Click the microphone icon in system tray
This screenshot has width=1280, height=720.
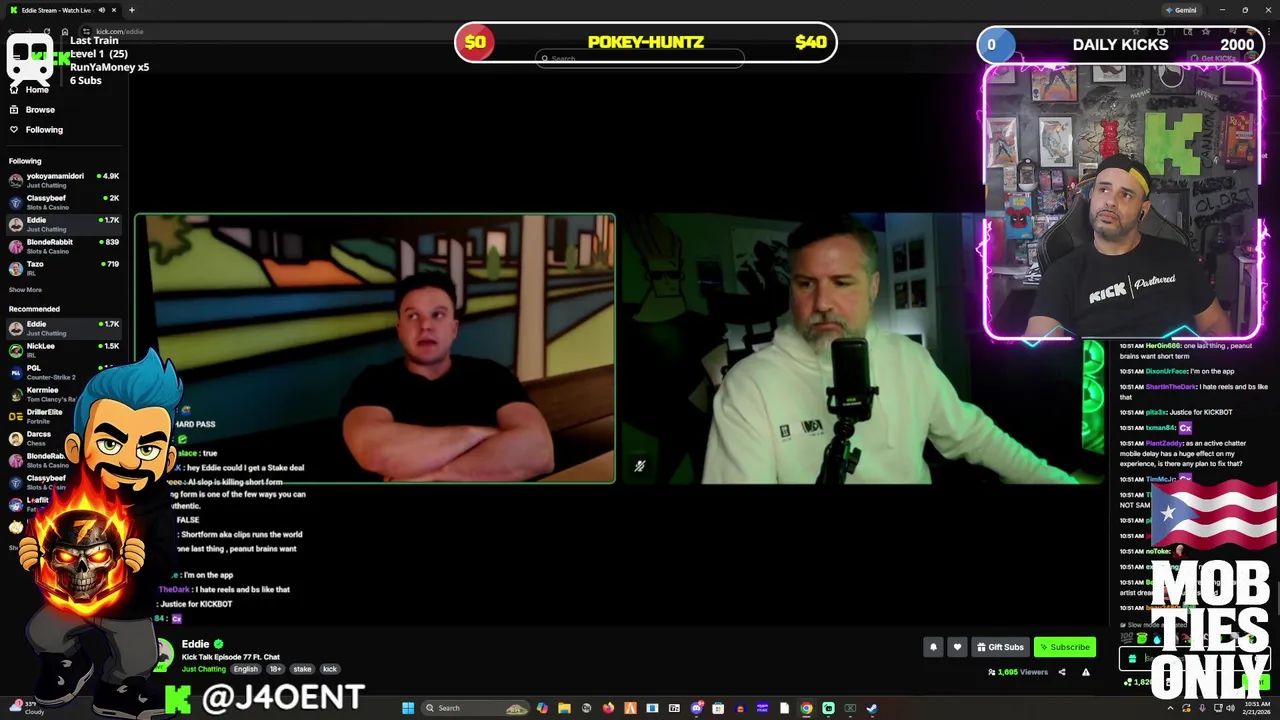pyautogui.click(x=1202, y=708)
